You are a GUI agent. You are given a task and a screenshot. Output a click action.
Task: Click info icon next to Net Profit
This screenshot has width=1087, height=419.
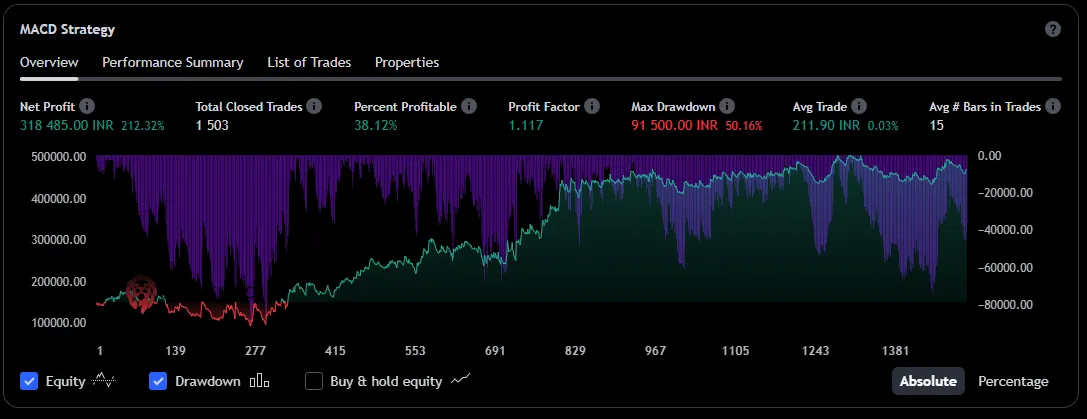pos(87,106)
